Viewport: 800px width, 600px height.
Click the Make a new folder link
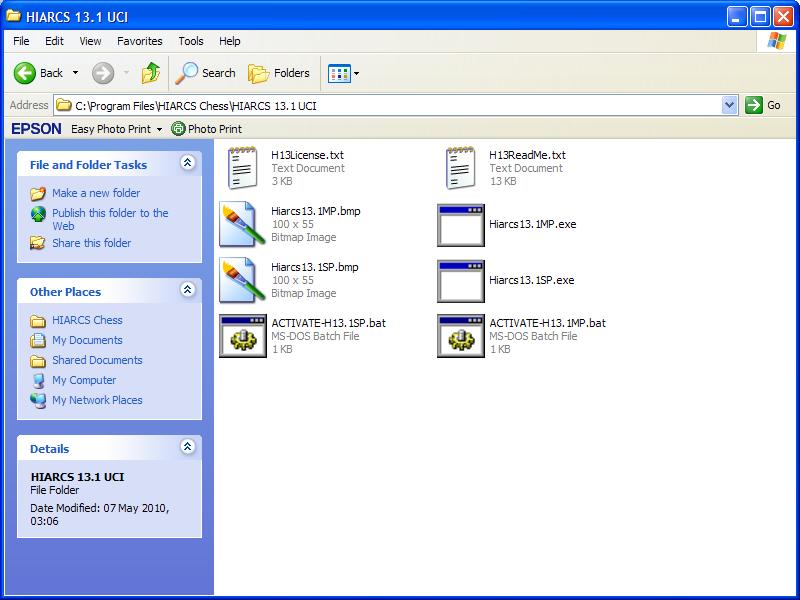[x=96, y=193]
